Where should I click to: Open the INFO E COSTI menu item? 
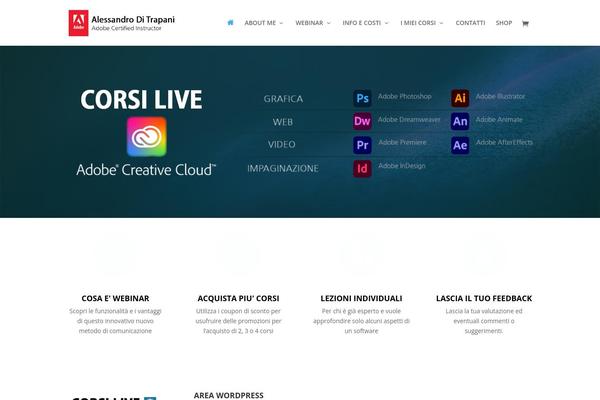point(362,23)
